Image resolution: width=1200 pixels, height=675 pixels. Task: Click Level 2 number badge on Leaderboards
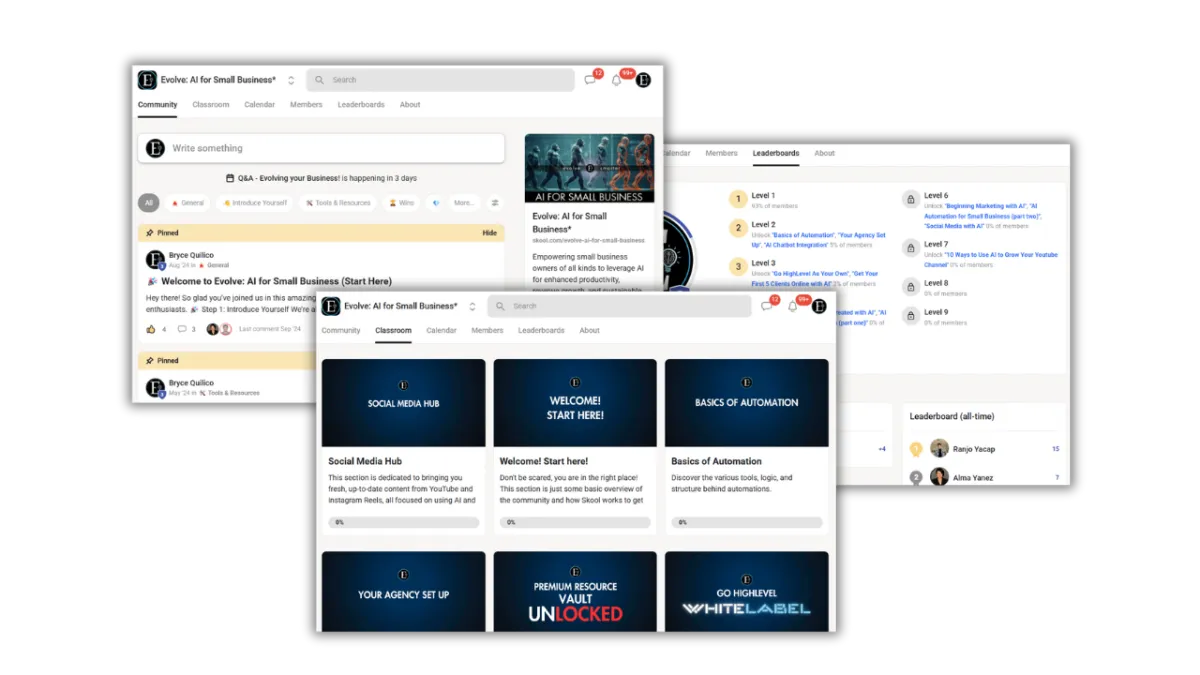pyautogui.click(x=738, y=229)
